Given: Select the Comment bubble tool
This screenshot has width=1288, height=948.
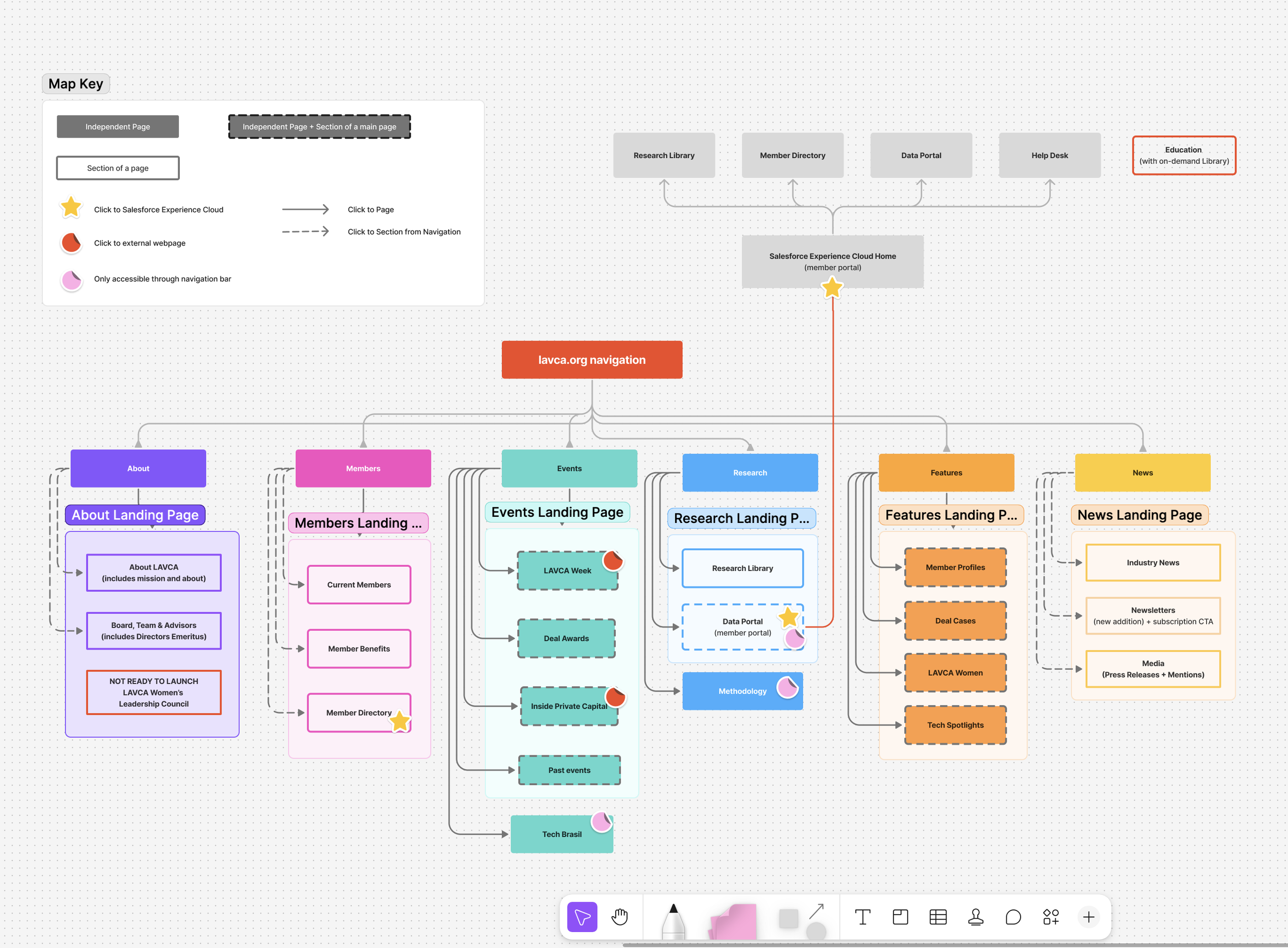Looking at the screenshot, I should point(1013,917).
